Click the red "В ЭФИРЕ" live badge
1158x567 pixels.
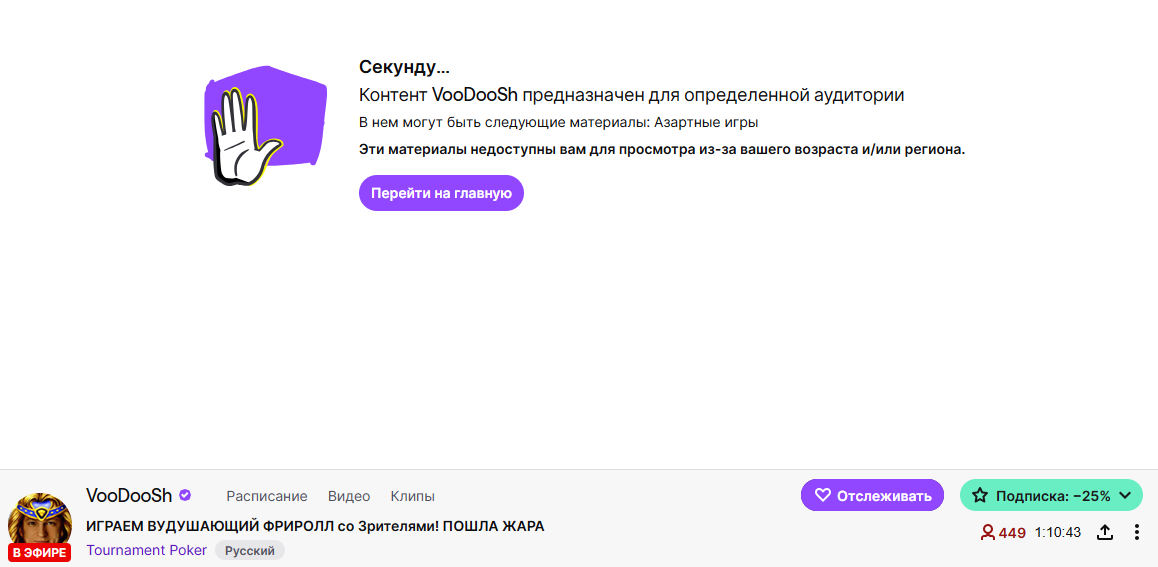point(40,552)
